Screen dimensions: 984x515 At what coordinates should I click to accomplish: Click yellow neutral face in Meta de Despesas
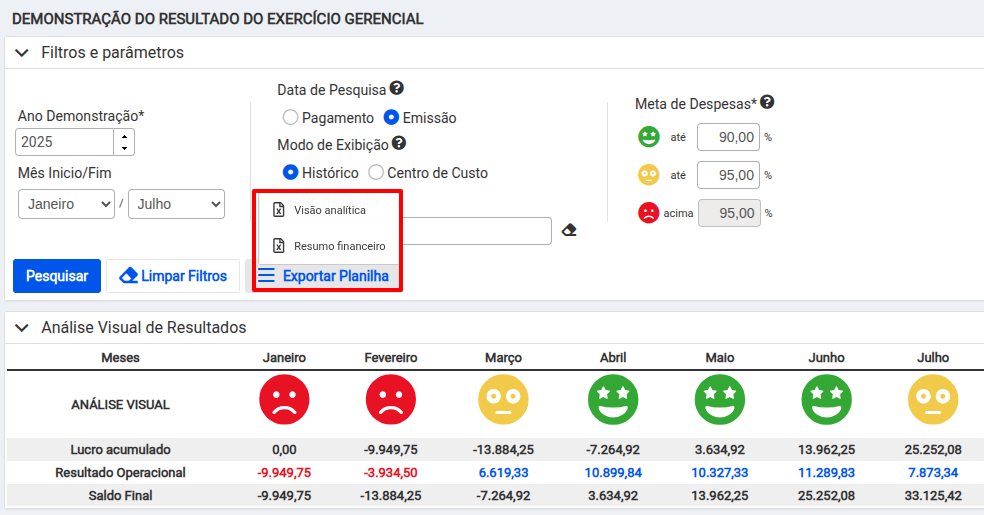click(x=649, y=175)
